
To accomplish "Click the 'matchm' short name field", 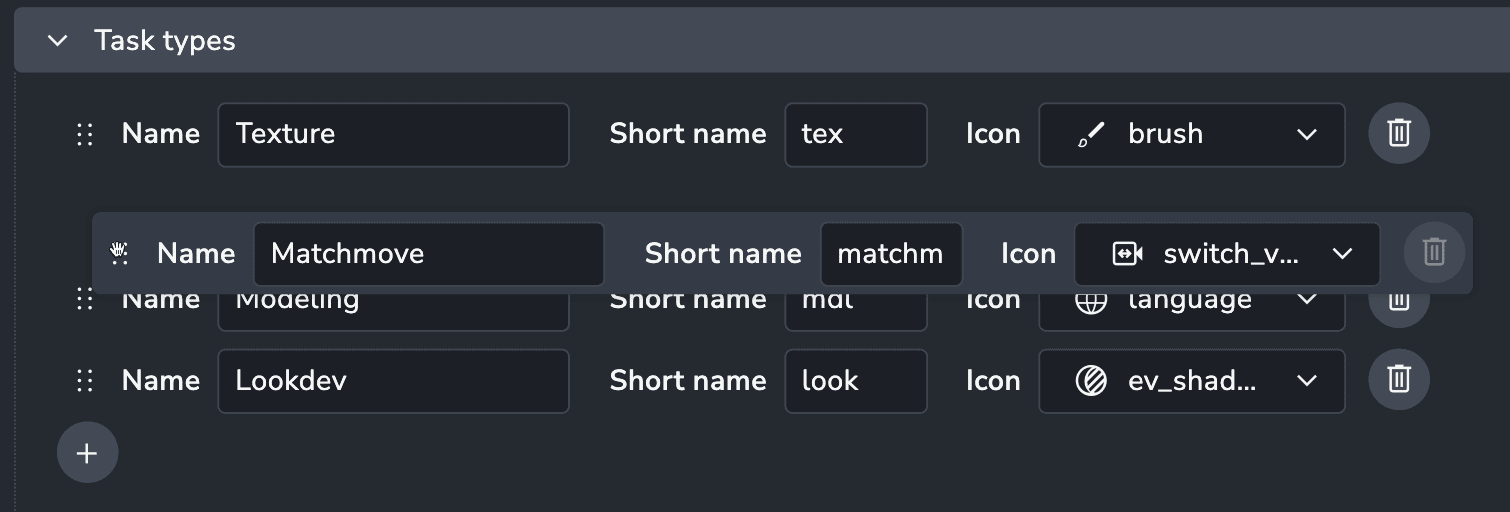I will pos(890,254).
